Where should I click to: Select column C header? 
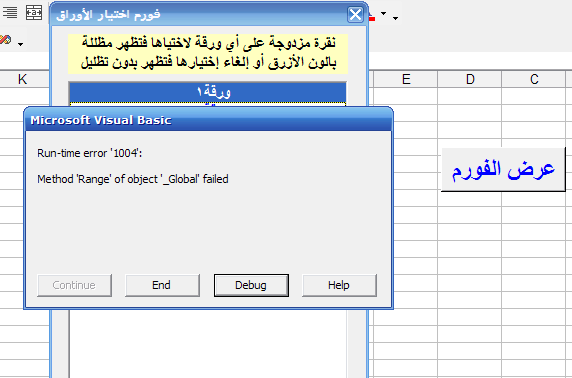click(x=534, y=79)
